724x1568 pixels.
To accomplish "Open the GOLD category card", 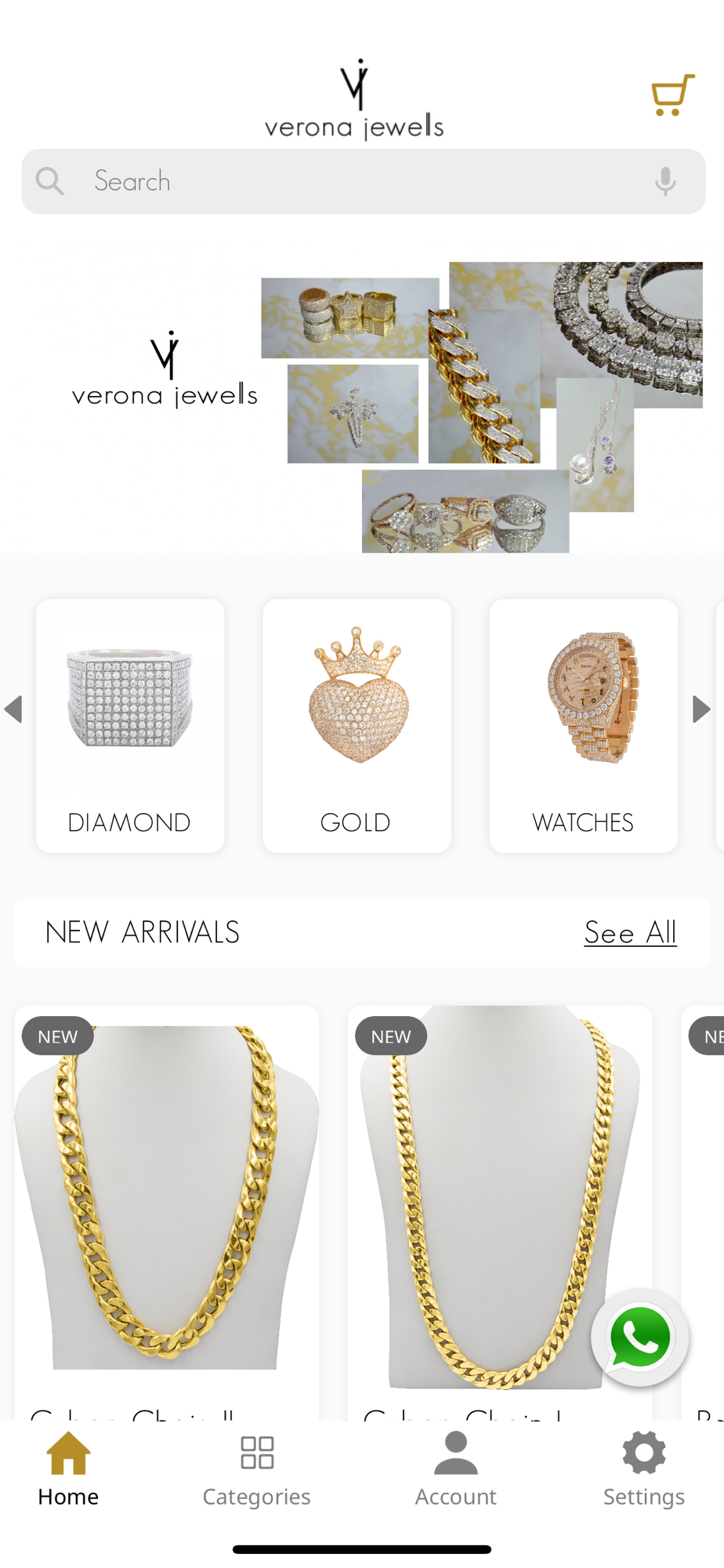I will [357, 726].
